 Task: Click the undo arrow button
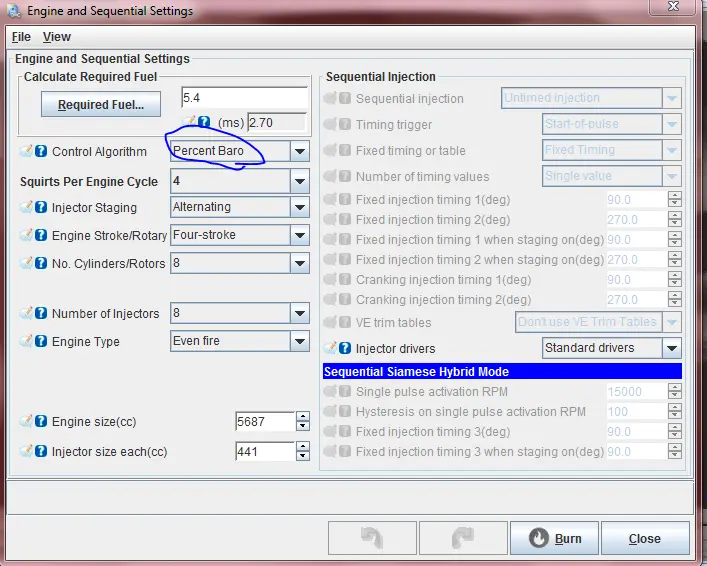pyautogui.click(x=372, y=538)
